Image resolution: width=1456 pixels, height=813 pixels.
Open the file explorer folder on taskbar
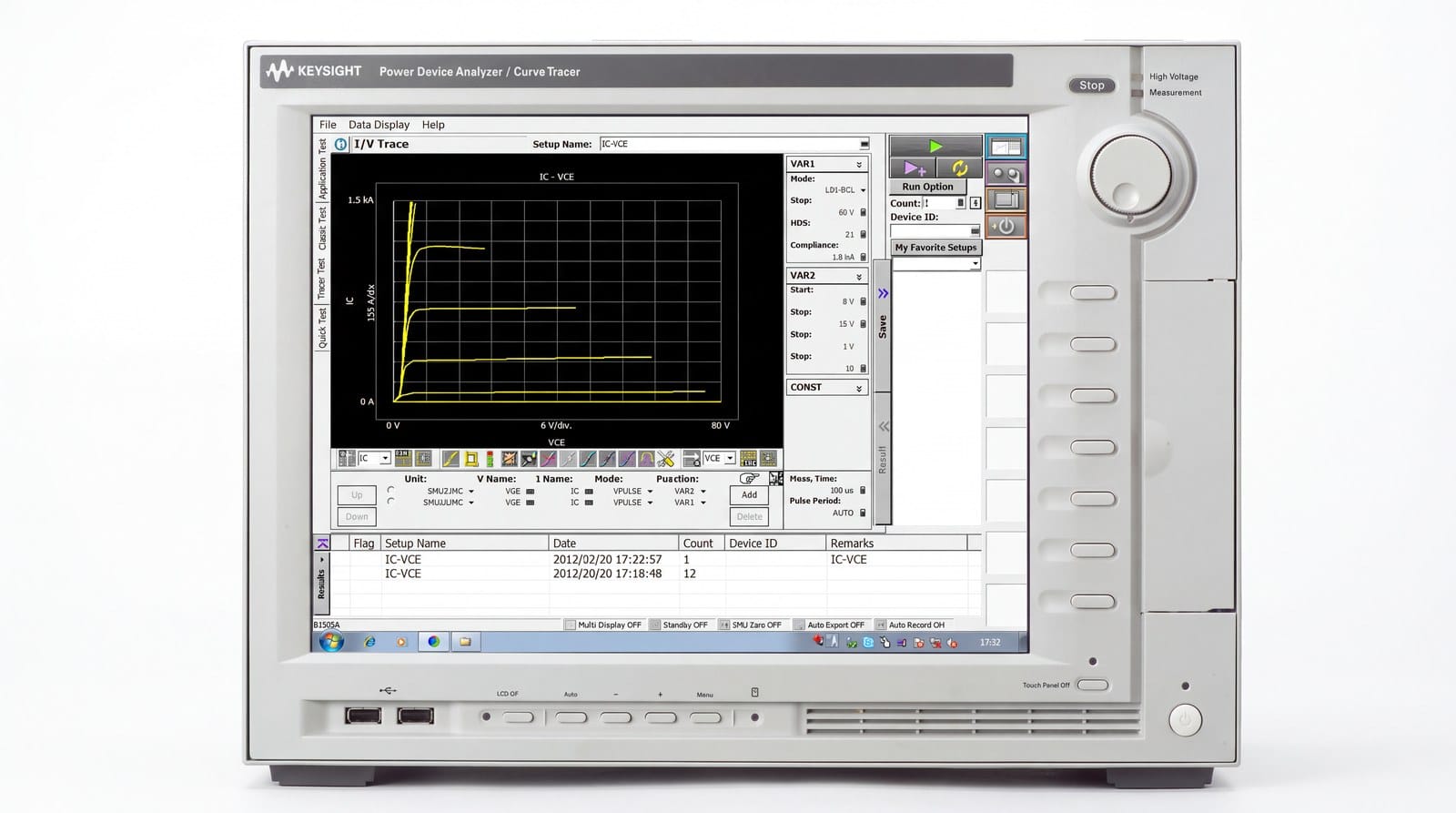[x=465, y=642]
